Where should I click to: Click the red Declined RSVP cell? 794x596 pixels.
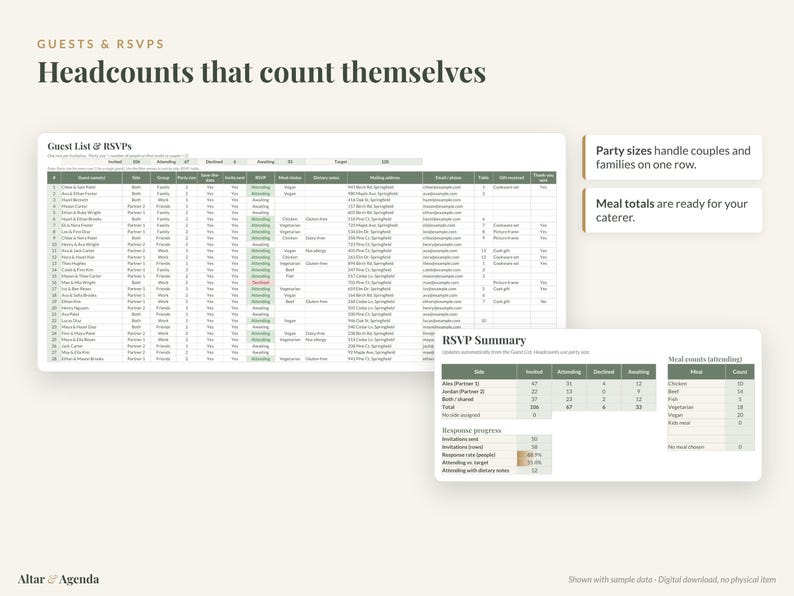[x=260, y=283]
